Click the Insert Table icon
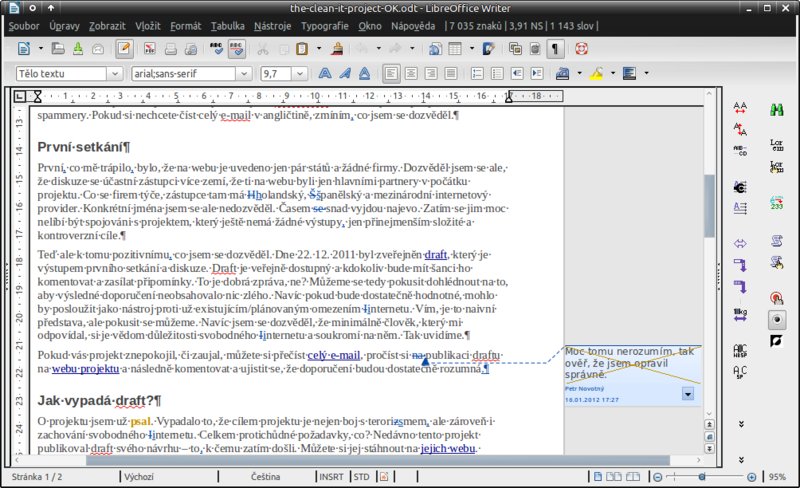Viewport: 800px width, 488px height. coord(455,49)
